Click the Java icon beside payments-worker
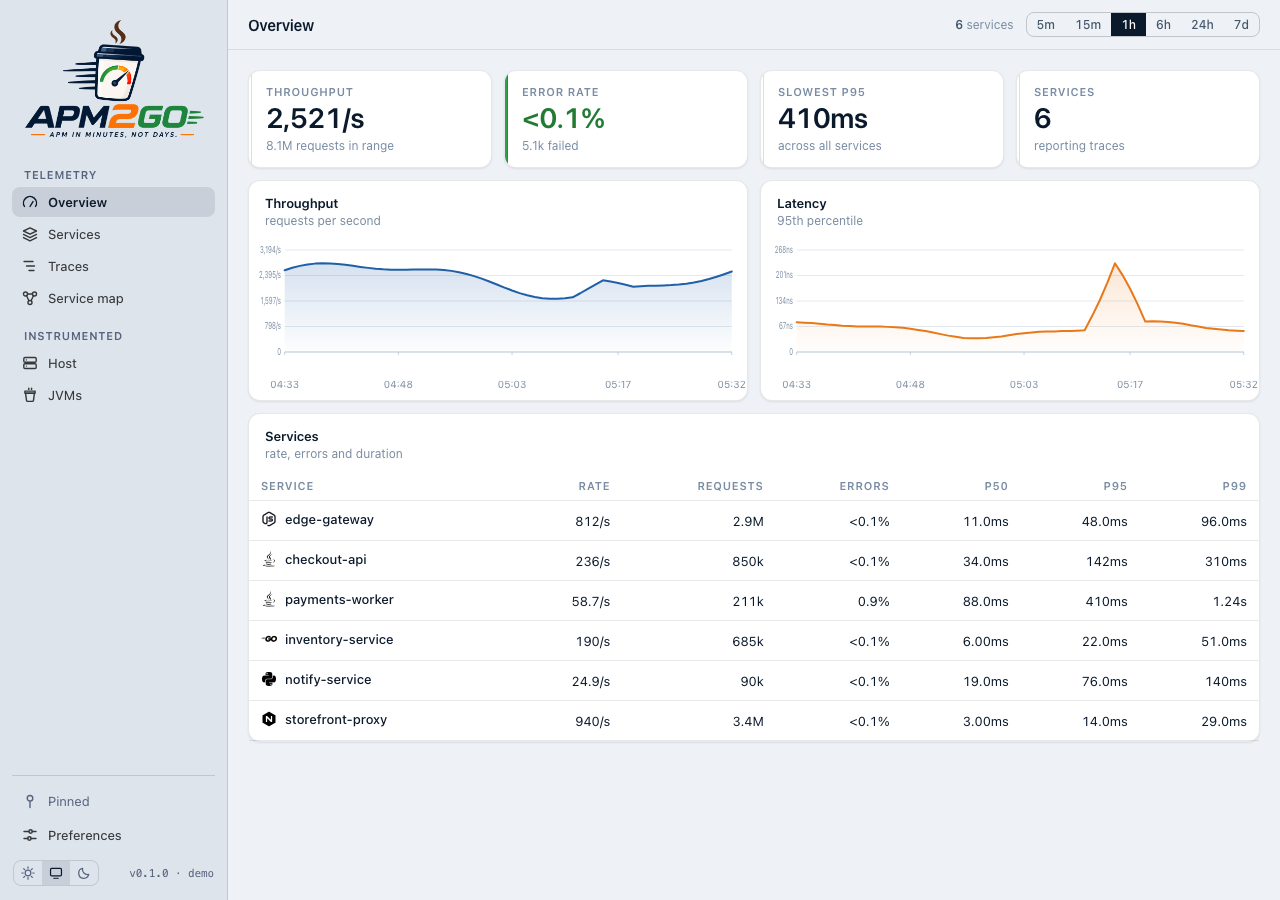This screenshot has width=1280, height=900. point(269,599)
